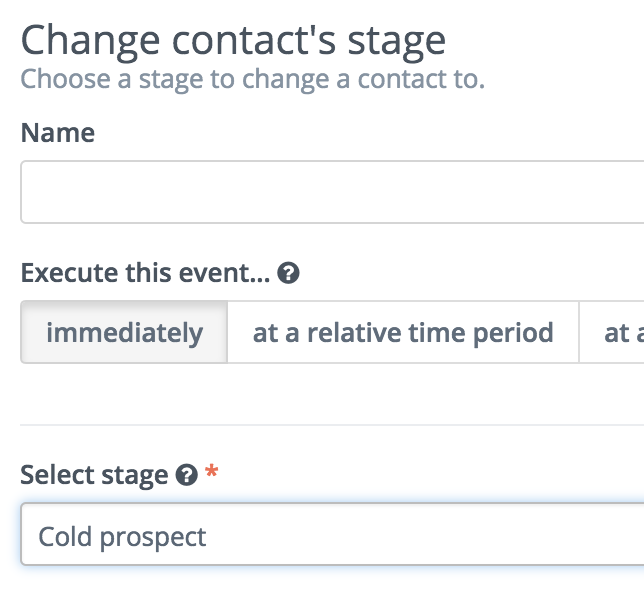Screen dimensions: 644x606
Task: Pick the partially visible third 'at a' timing option
Action: (x=612, y=332)
